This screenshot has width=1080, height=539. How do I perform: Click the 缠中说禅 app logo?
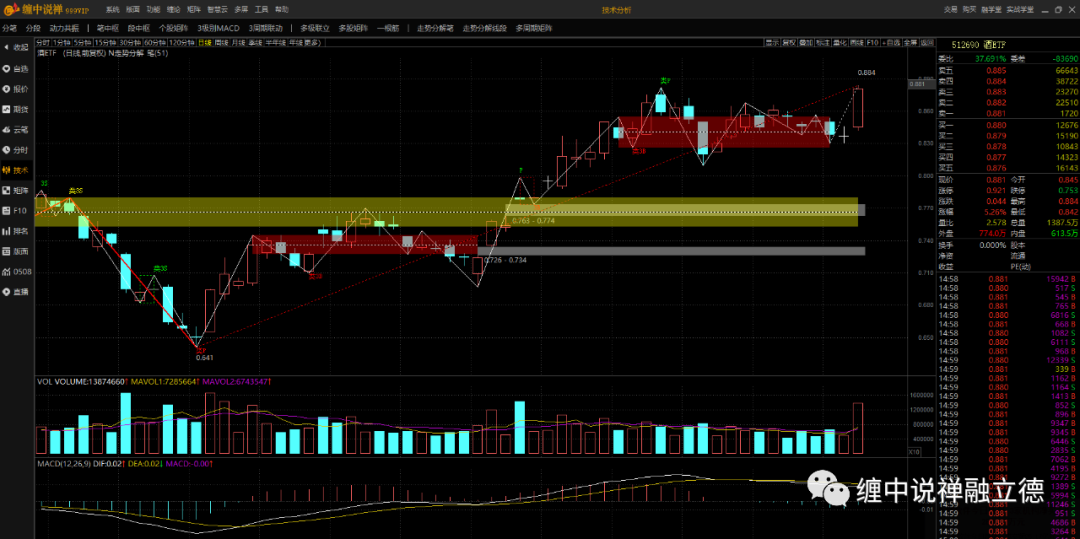tap(47, 10)
